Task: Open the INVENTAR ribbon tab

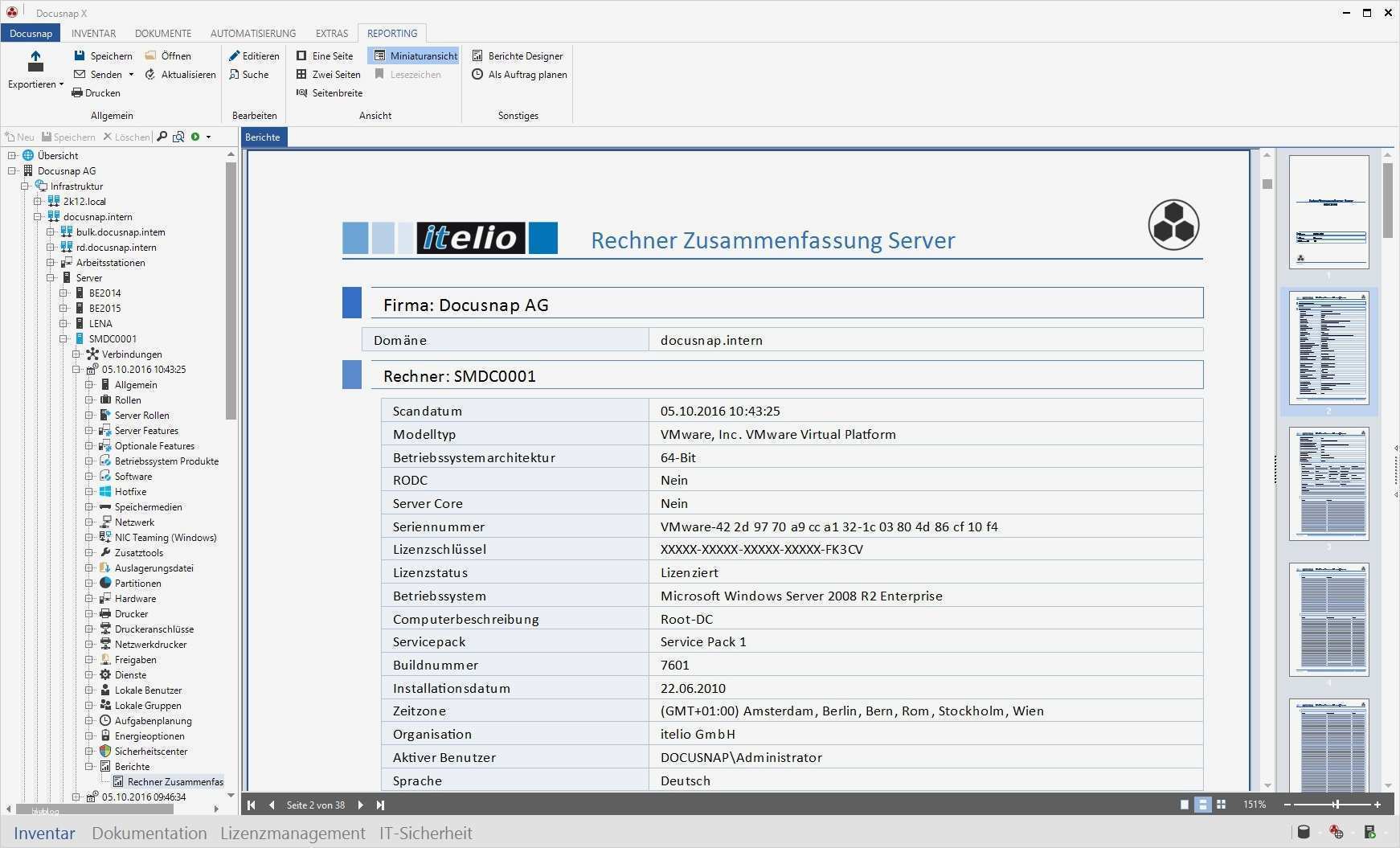Action: [93, 33]
